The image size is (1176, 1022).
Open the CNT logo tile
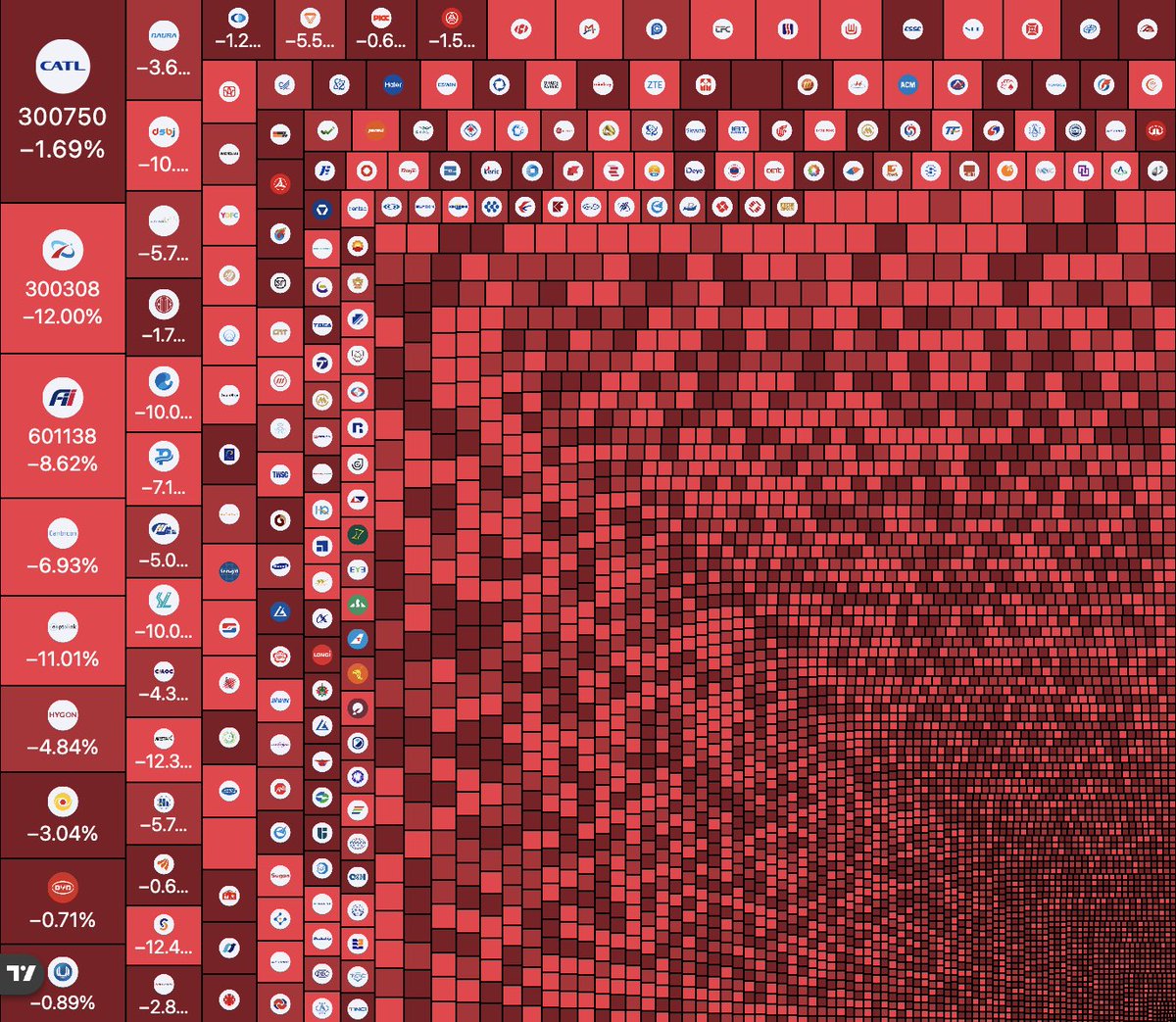pos(280,332)
